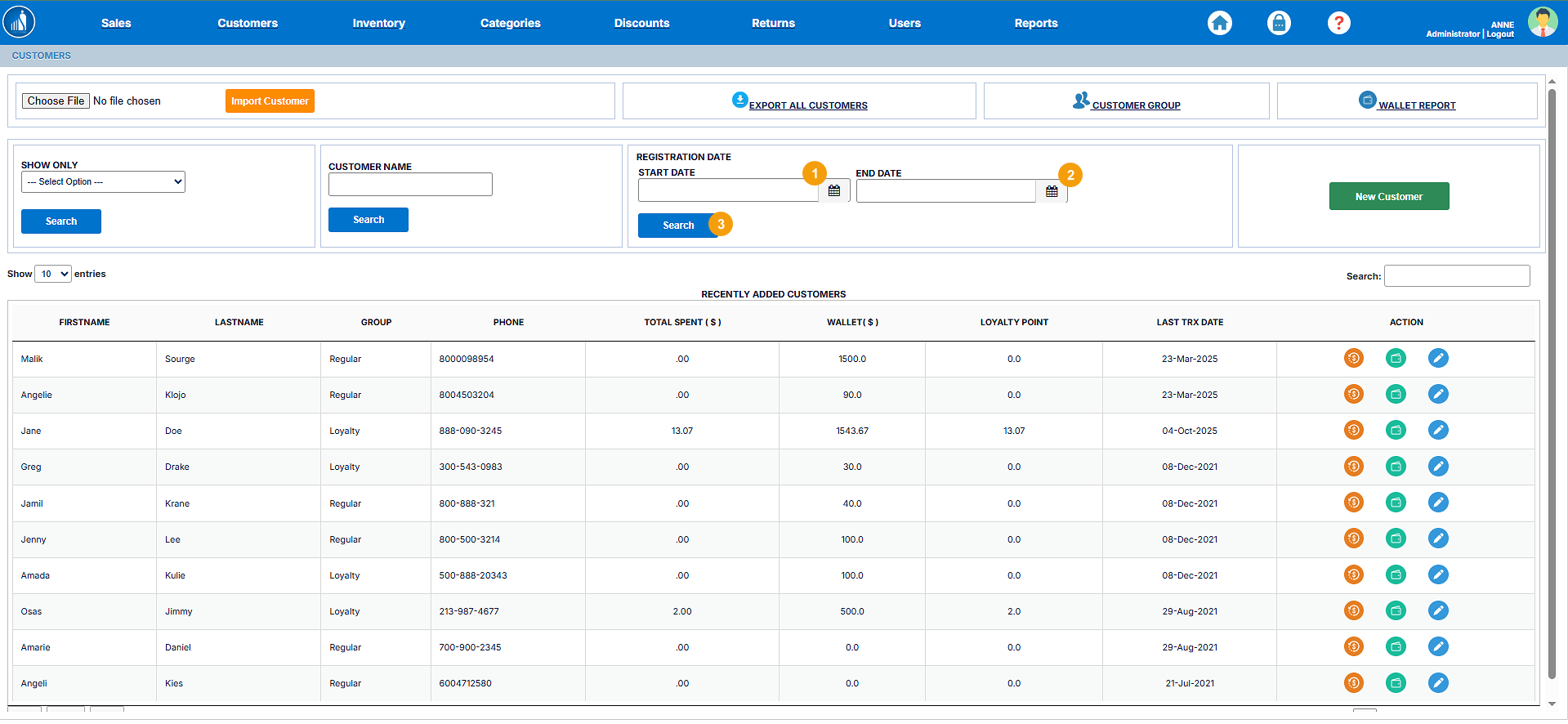
Task: Click the Customer Name input field
Action: pyautogui.click(x=410, y=184)
